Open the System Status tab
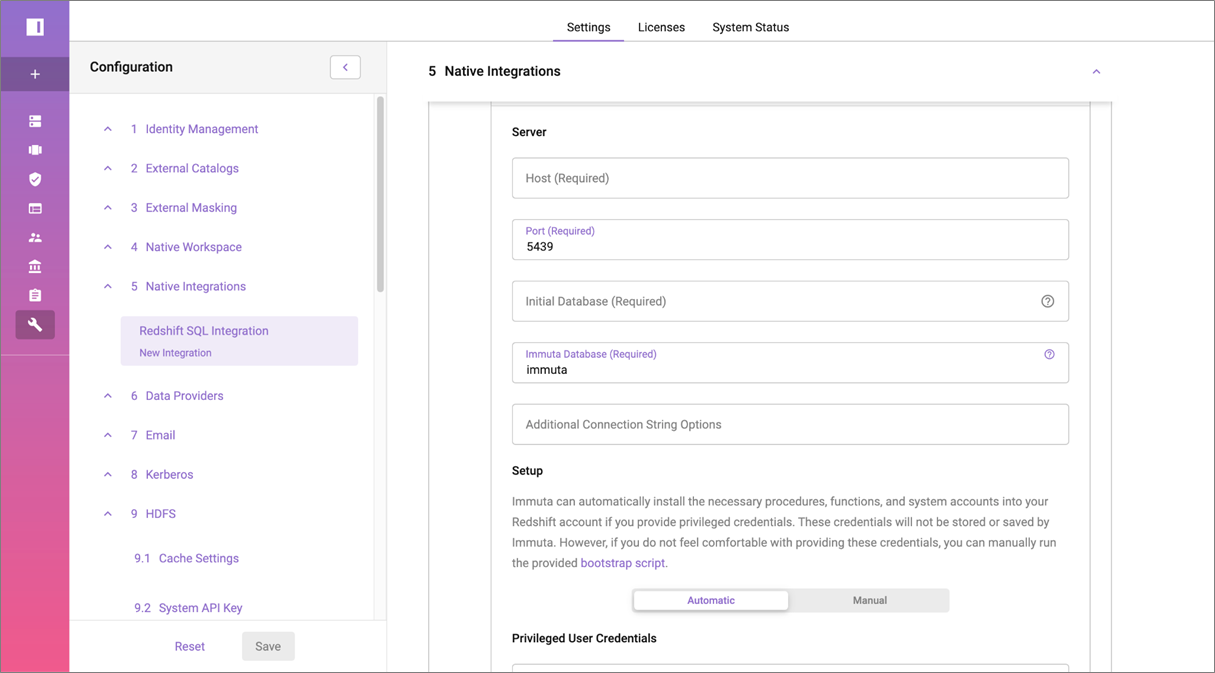Screen dimensions: 1215x673 pyautogui.click(x=750, y=27)
